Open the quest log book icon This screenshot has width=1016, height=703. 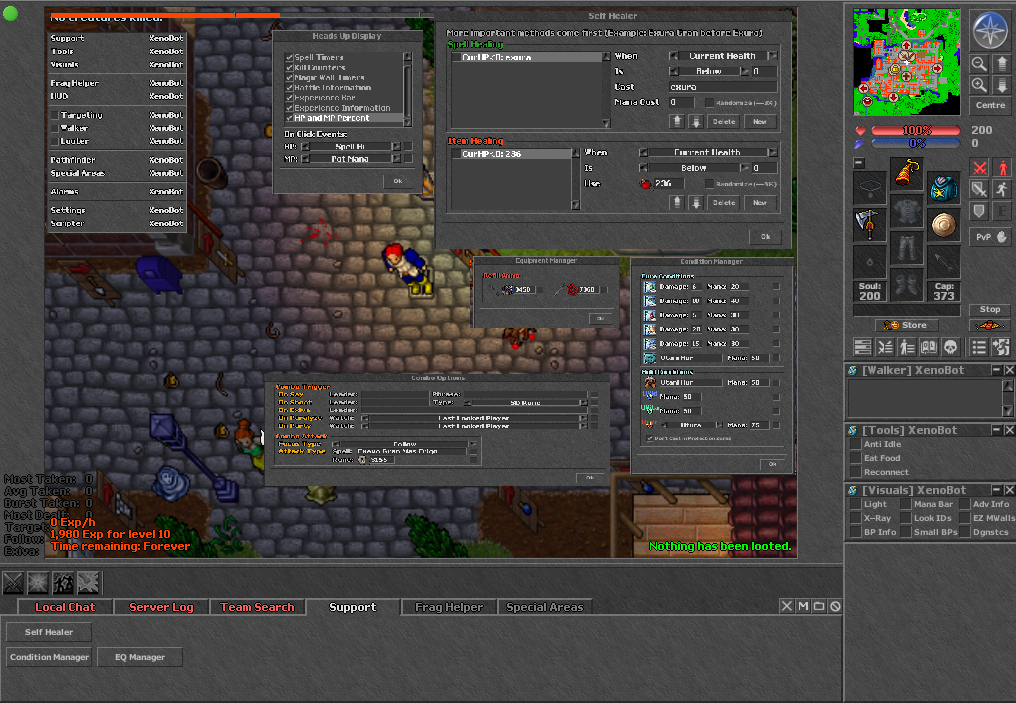[929, 347]
